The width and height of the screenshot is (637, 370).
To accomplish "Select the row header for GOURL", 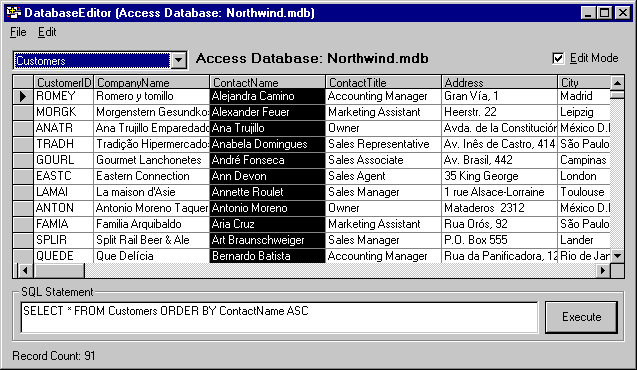I will (x=23, y=160).
